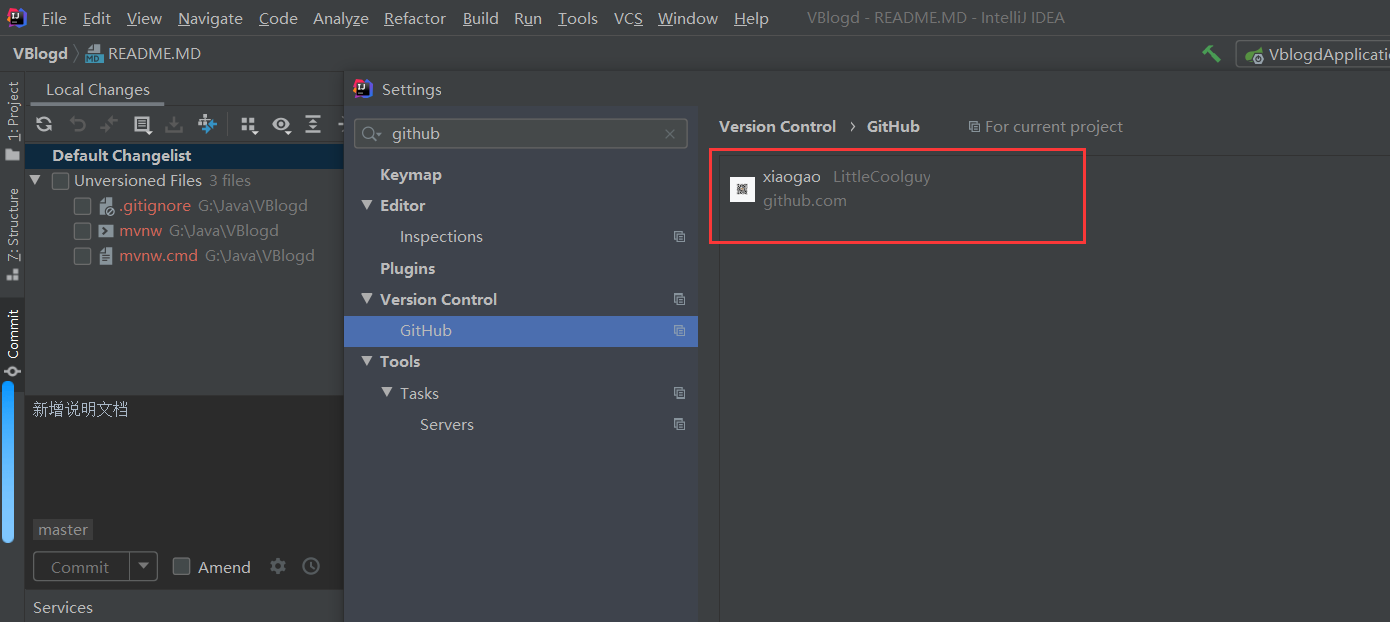This screenshot has height=622, width=1390.
Task: Tick the Unversioned Files checkbox
Action: 60,181
